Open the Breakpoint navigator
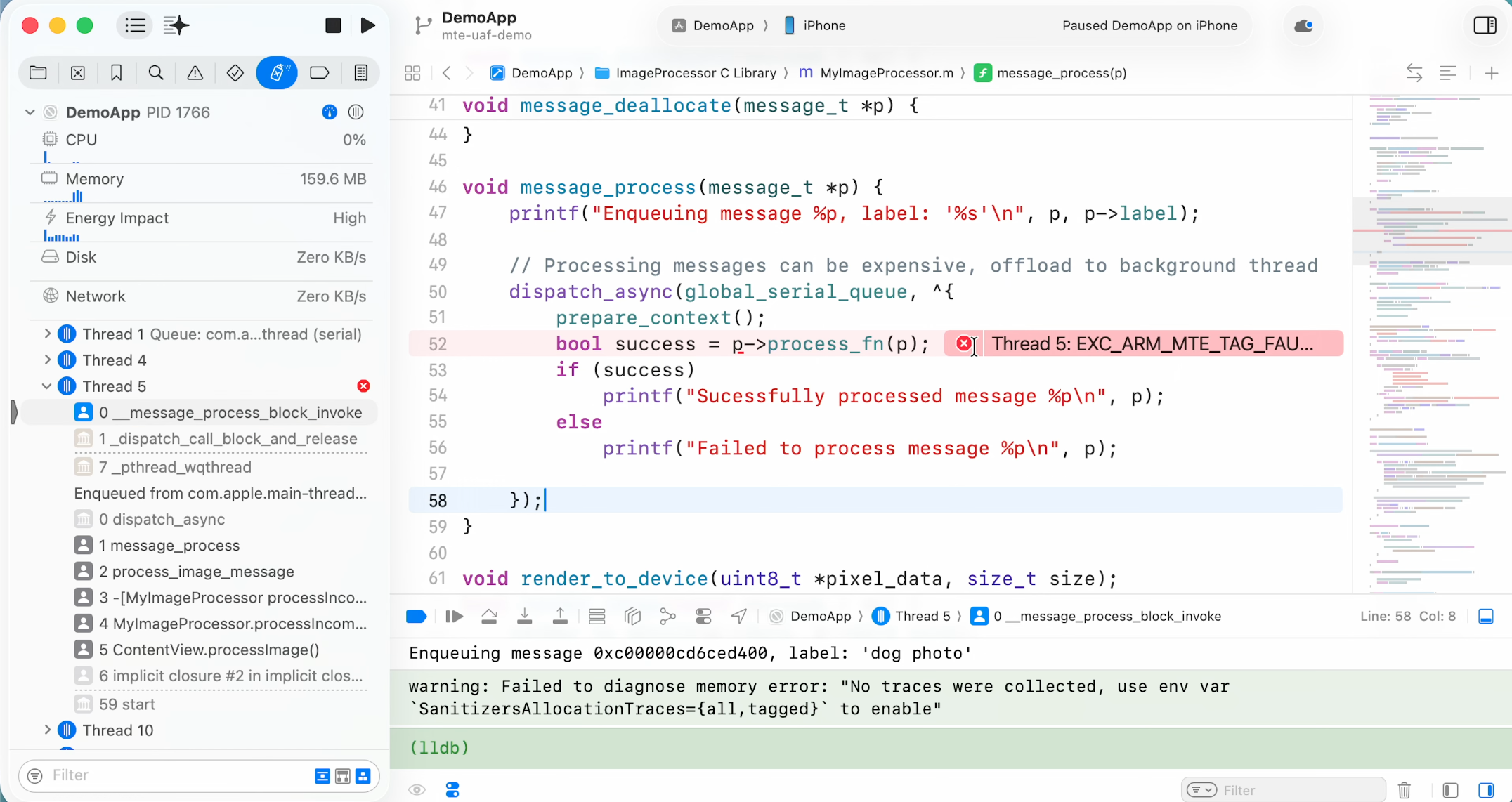The width and height of the screenshot is (1512, 802). [320, 73]
